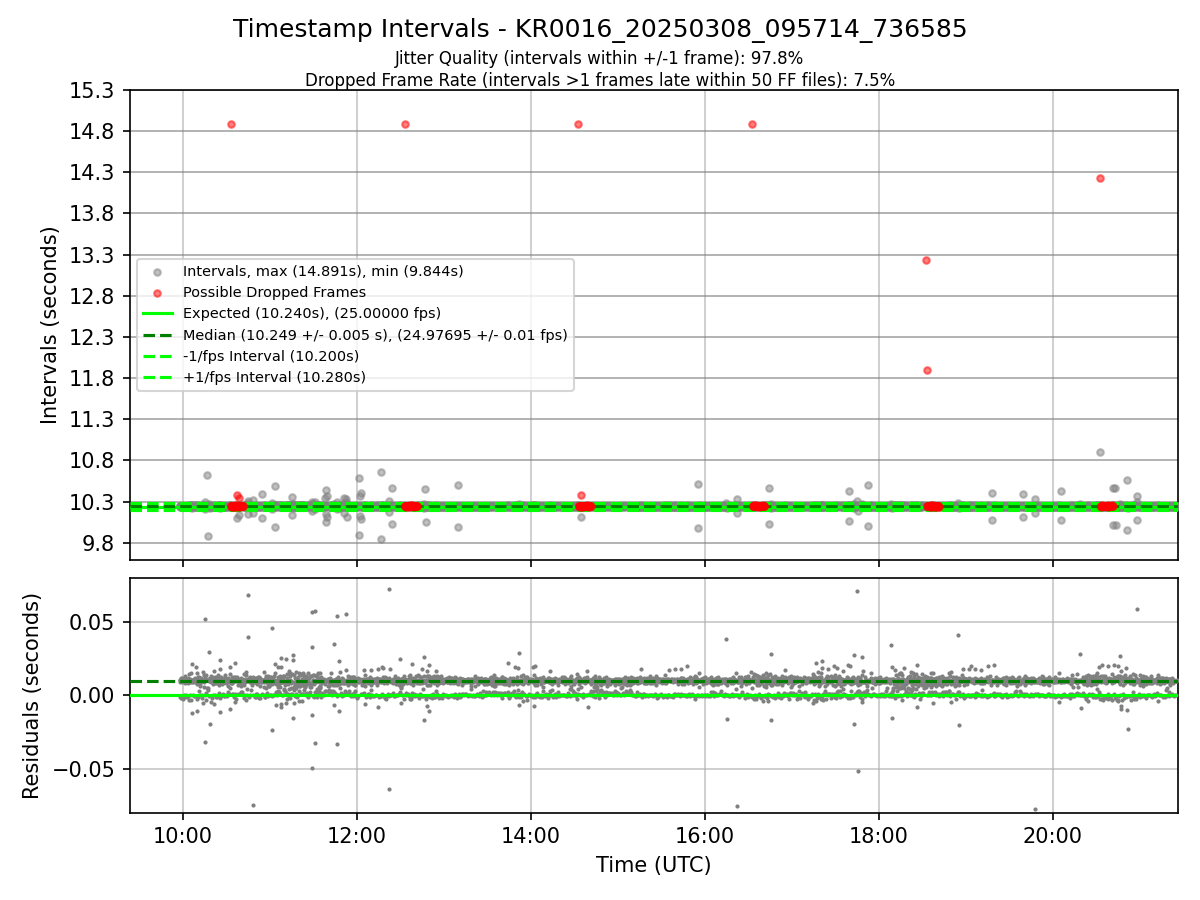This screenshot has width=1200, height=900.
Task: Click the red dropped-frame point near 14.2 seconds
Action: [x=1100, y=178]
